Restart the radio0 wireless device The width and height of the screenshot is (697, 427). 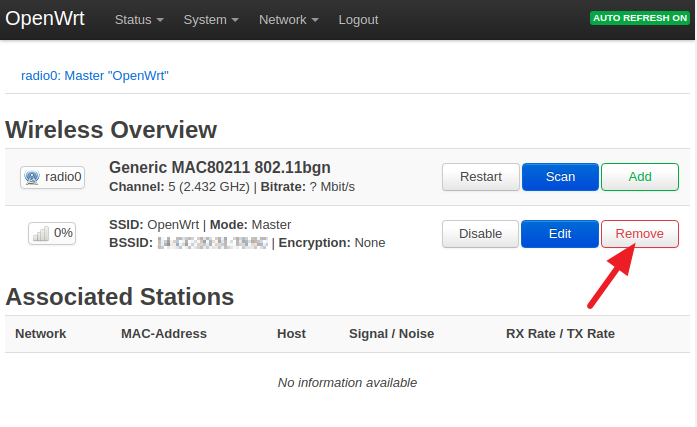click(481, 177)
